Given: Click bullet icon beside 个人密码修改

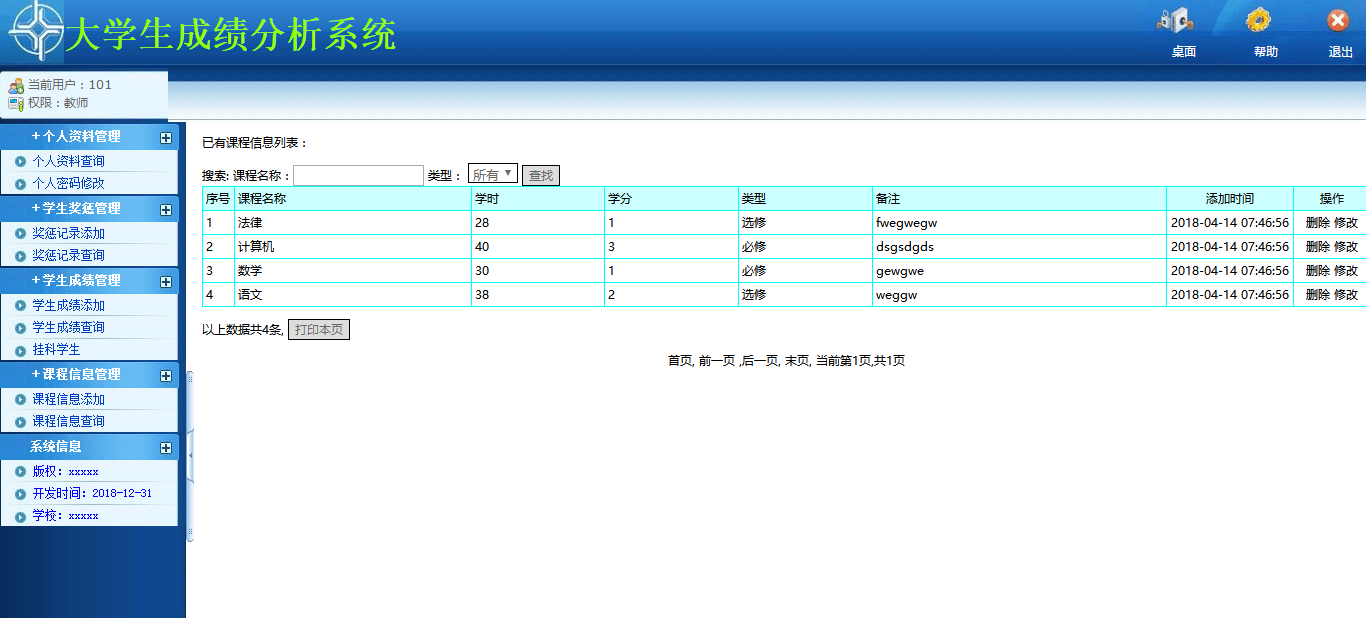Looking at the screenshot, I should [20, 183].
